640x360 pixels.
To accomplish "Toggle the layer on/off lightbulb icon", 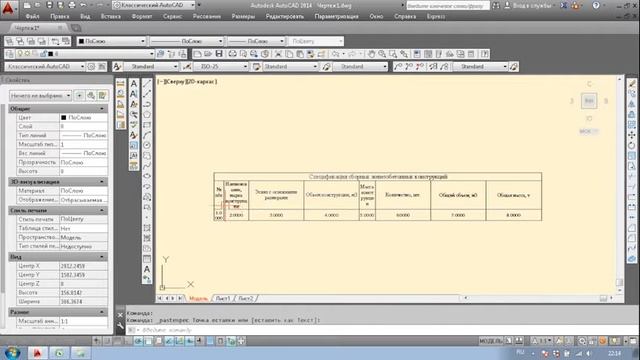I will (x=20, y=54).
